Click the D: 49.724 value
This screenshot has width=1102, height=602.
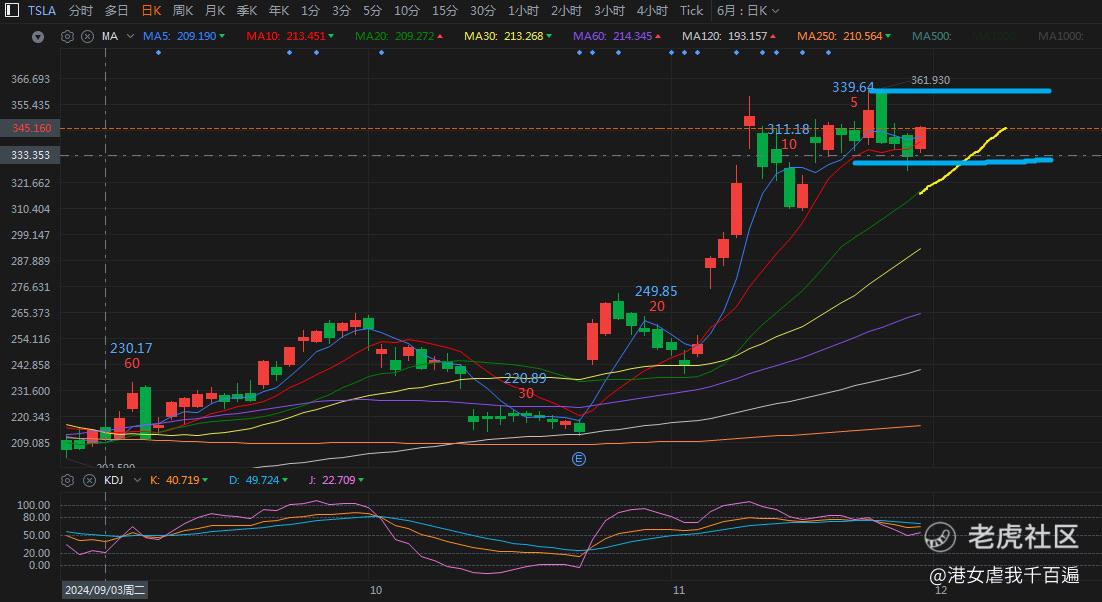[x=259, y=480]
